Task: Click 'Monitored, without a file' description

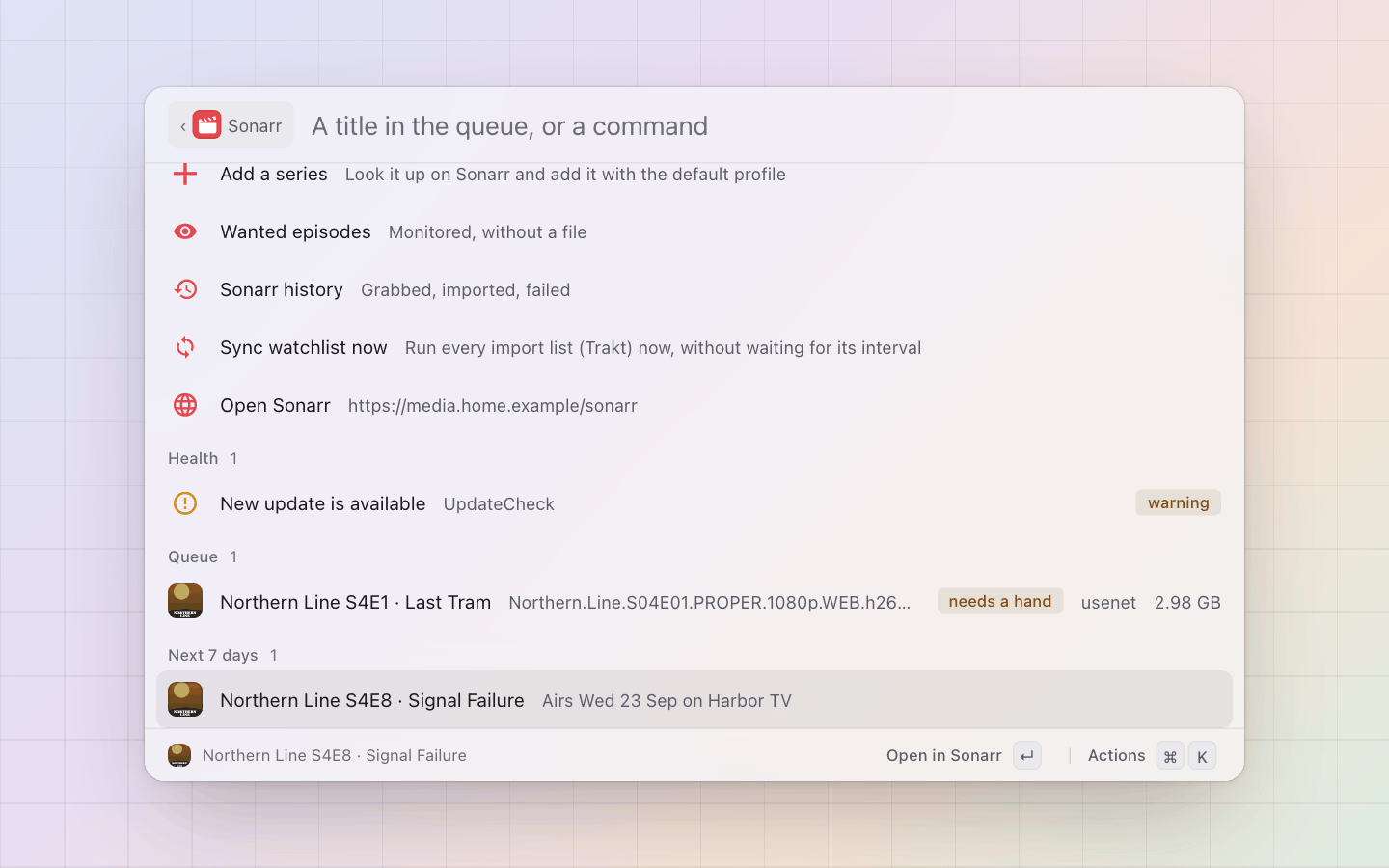Action: pos(487,232)
